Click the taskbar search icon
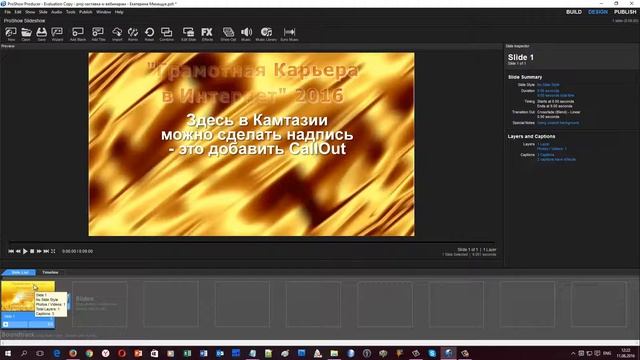Screen dimensions: 640x360 (x=24, y=353)
